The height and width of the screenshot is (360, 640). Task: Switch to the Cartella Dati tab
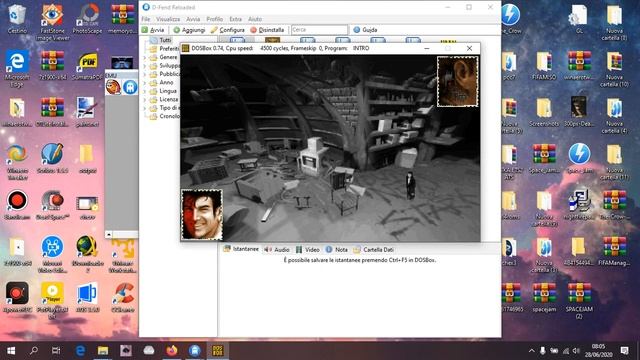point(373,249)
